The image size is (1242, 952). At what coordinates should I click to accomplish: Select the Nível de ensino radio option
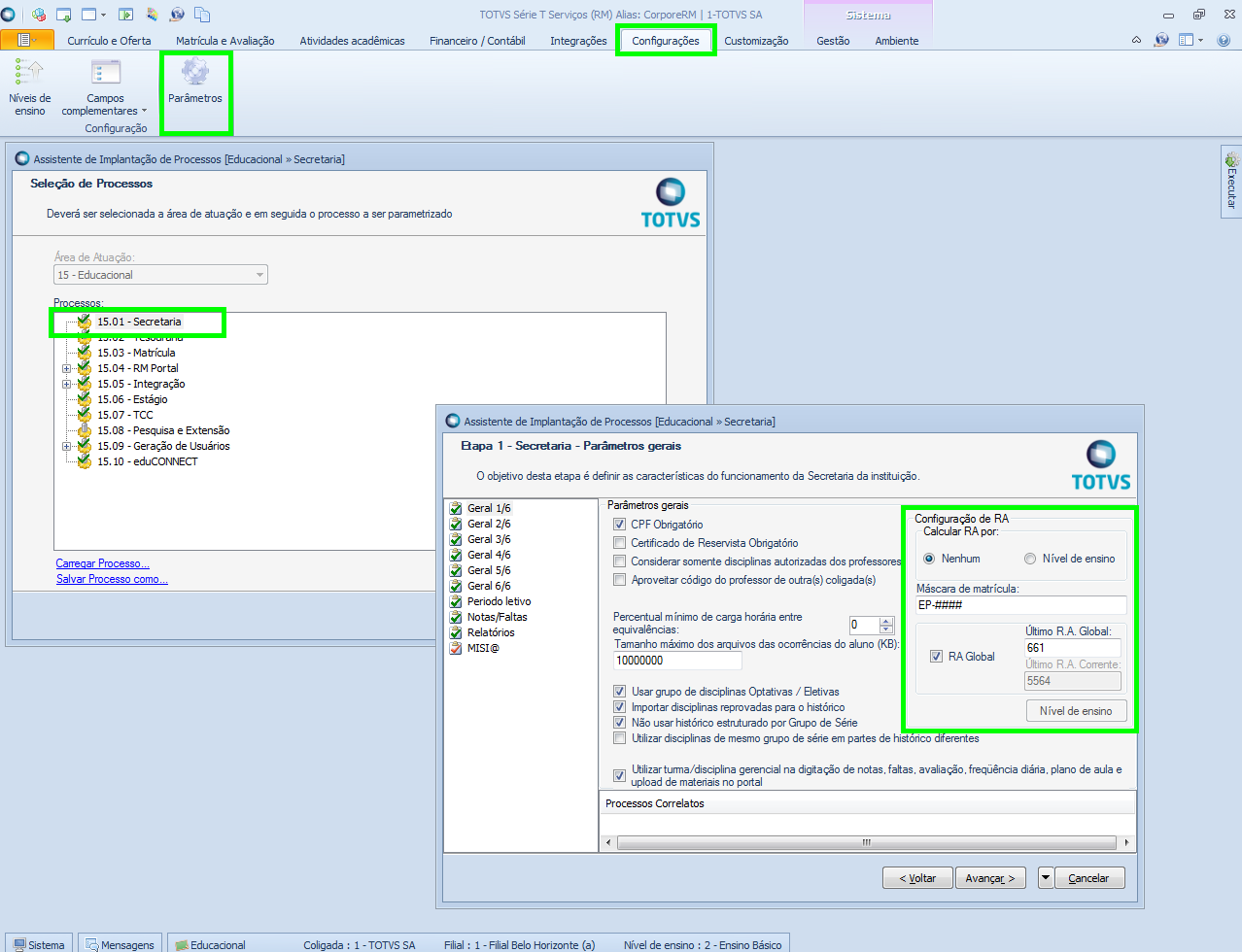tap(1030, 559)
